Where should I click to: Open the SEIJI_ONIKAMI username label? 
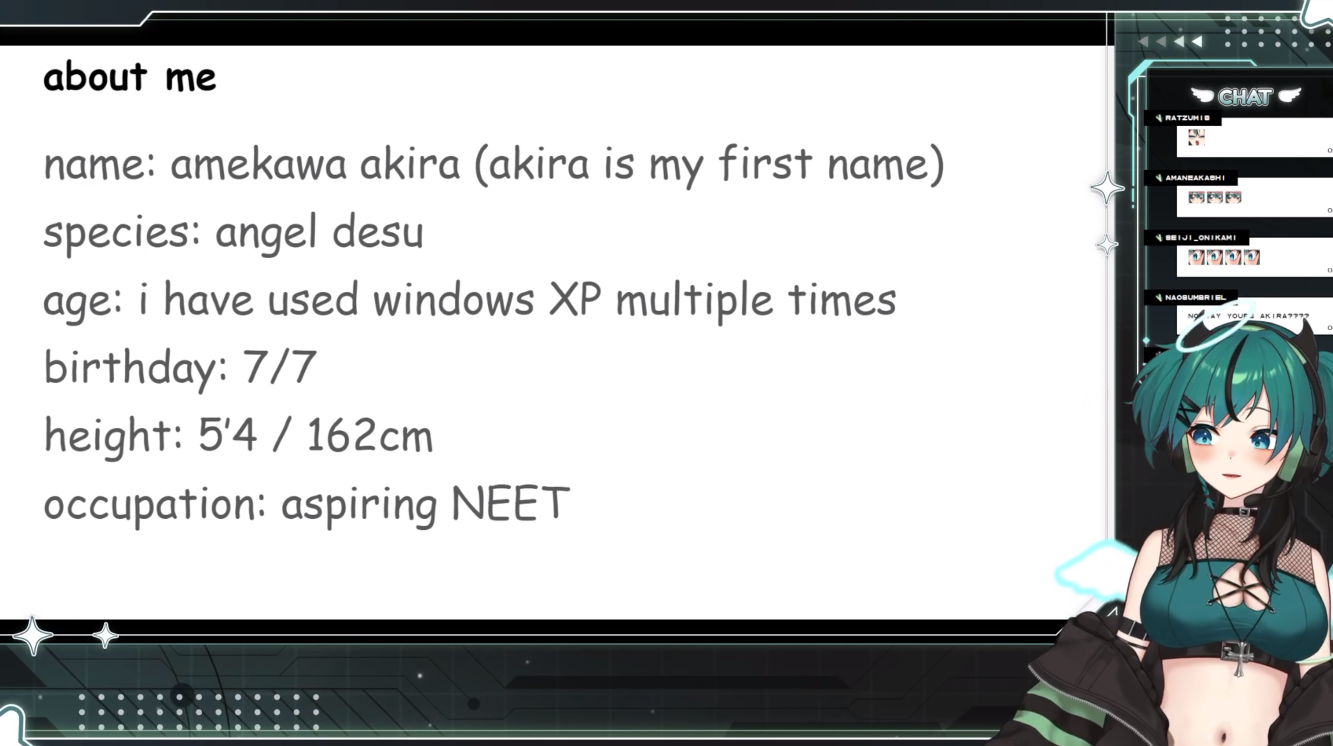[1200, 238]
